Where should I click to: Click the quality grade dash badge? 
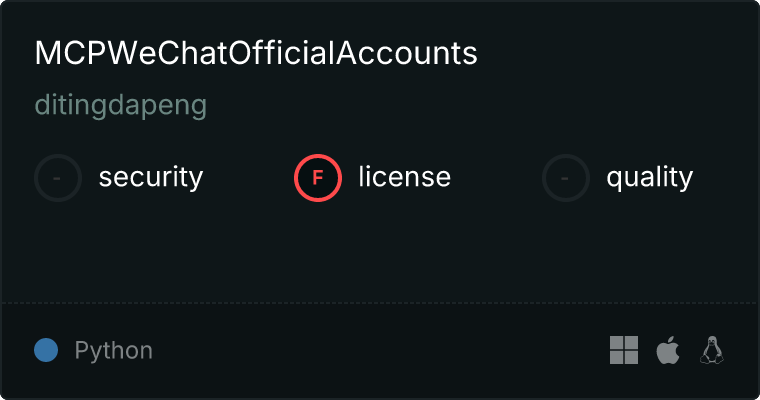tap(566, 178)
